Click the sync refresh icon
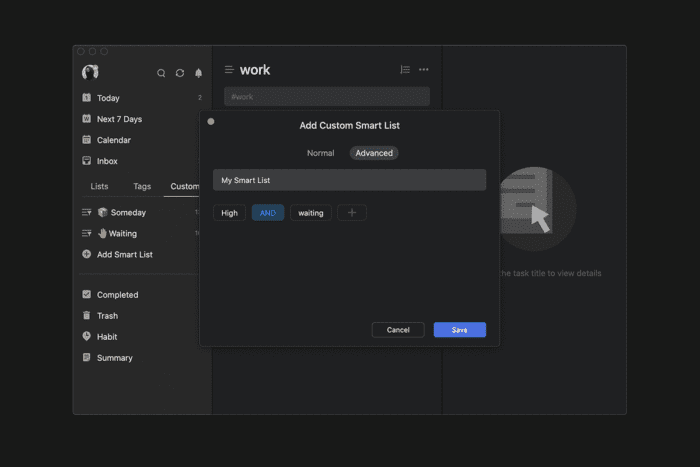The image size is (700, 467). tap(180, 73)
